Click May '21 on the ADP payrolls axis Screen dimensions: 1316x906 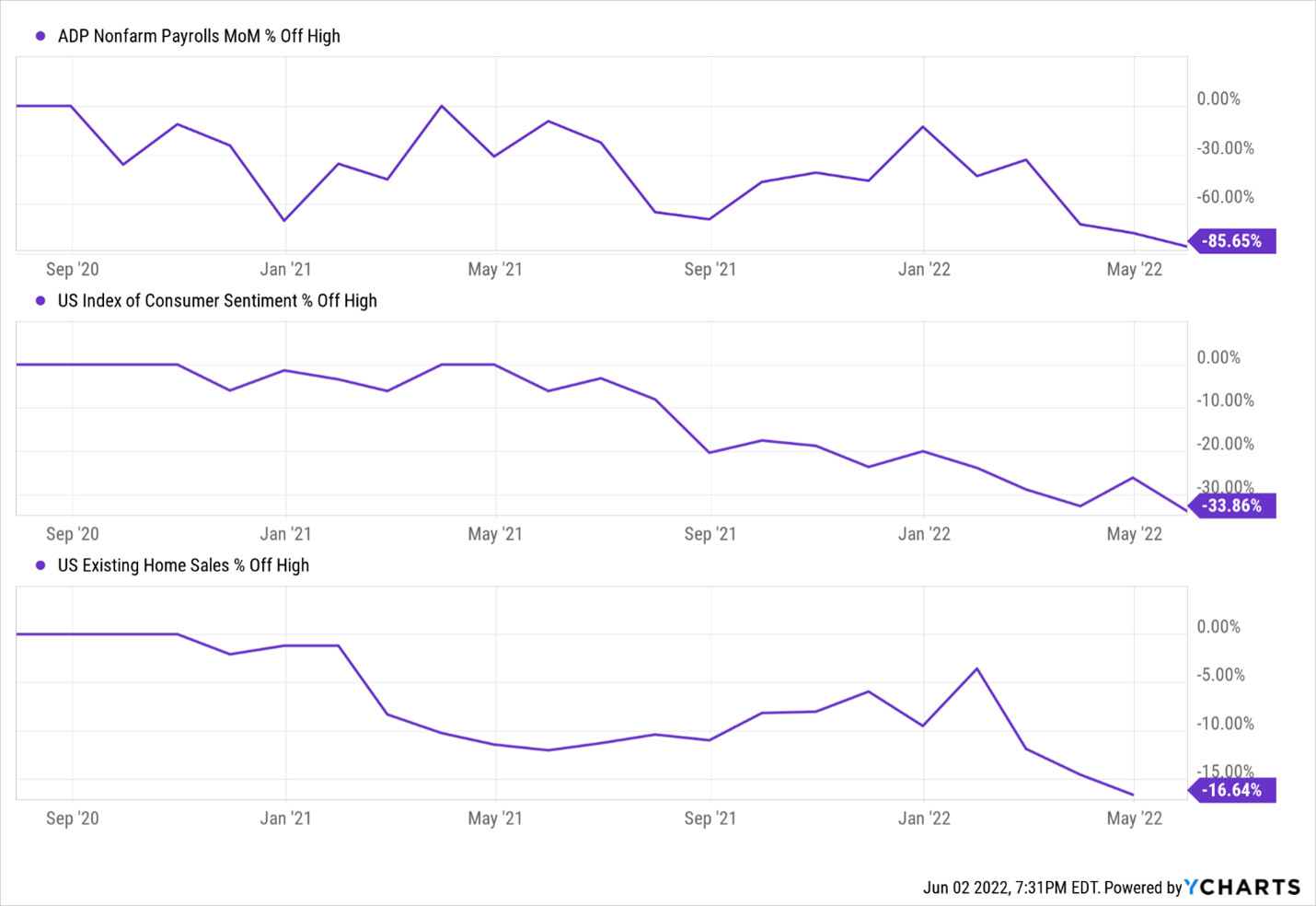pos(495,270)
